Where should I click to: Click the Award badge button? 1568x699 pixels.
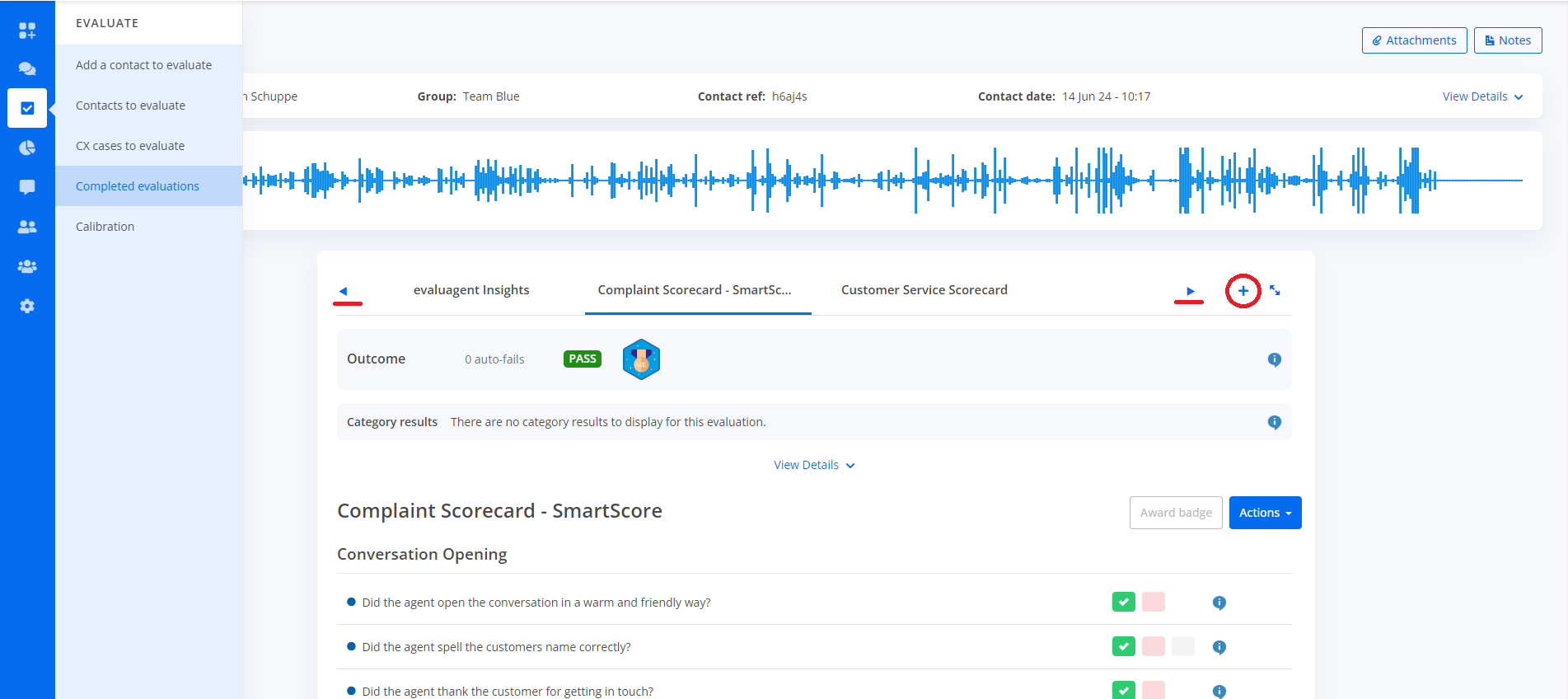[1176, 513]
